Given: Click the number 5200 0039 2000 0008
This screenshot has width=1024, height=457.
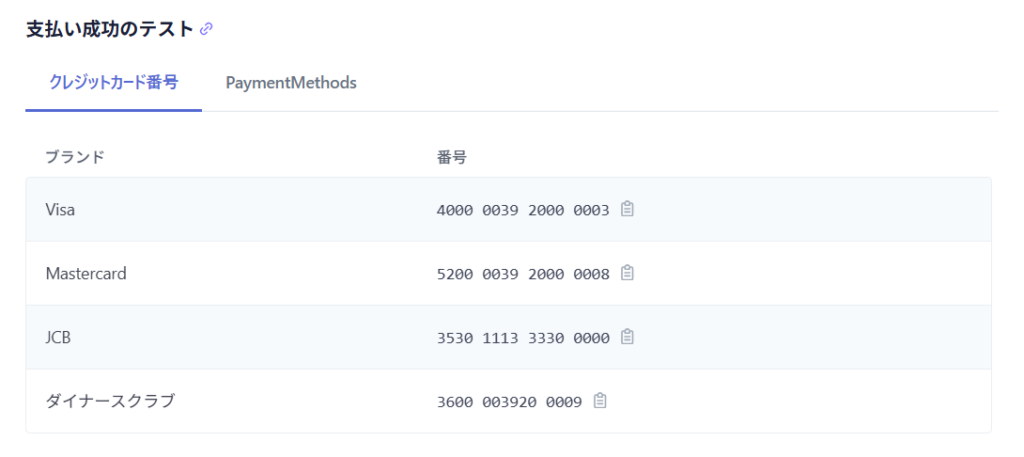Looking at the screenshot, I should (523, 273).
